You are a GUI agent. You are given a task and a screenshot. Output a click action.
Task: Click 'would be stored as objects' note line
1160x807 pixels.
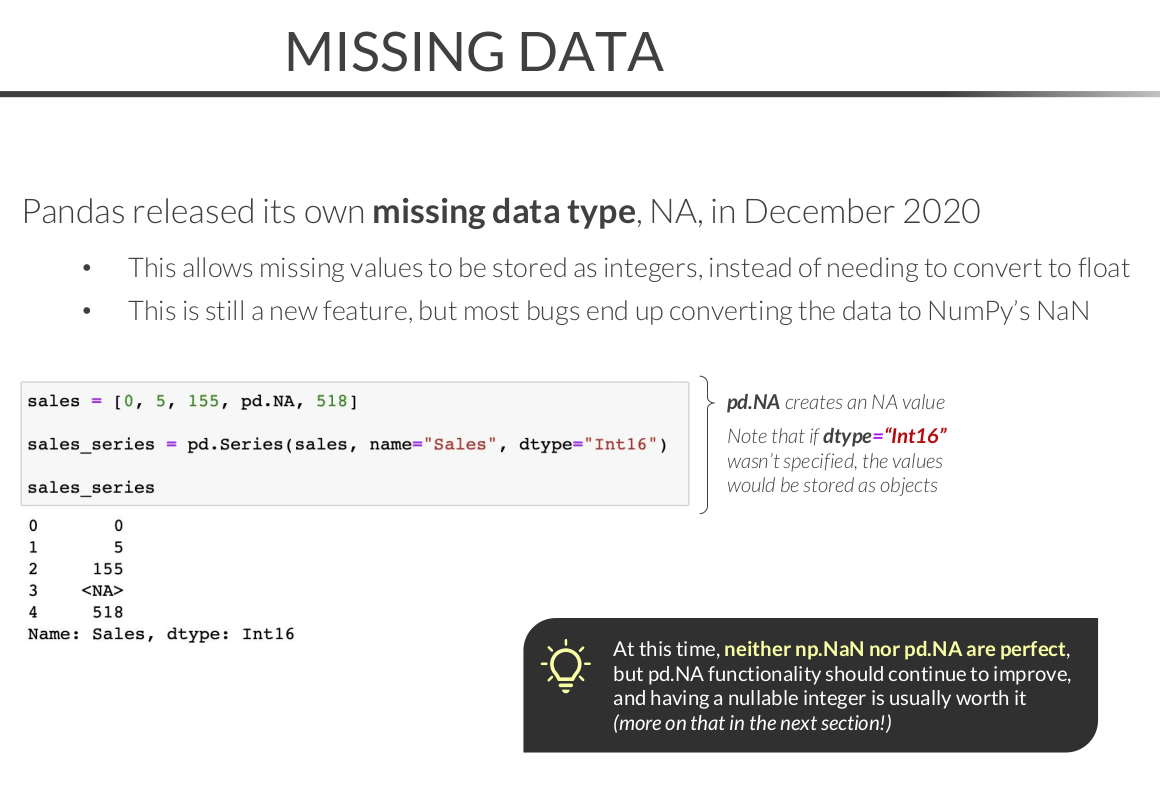click(832, 486)
